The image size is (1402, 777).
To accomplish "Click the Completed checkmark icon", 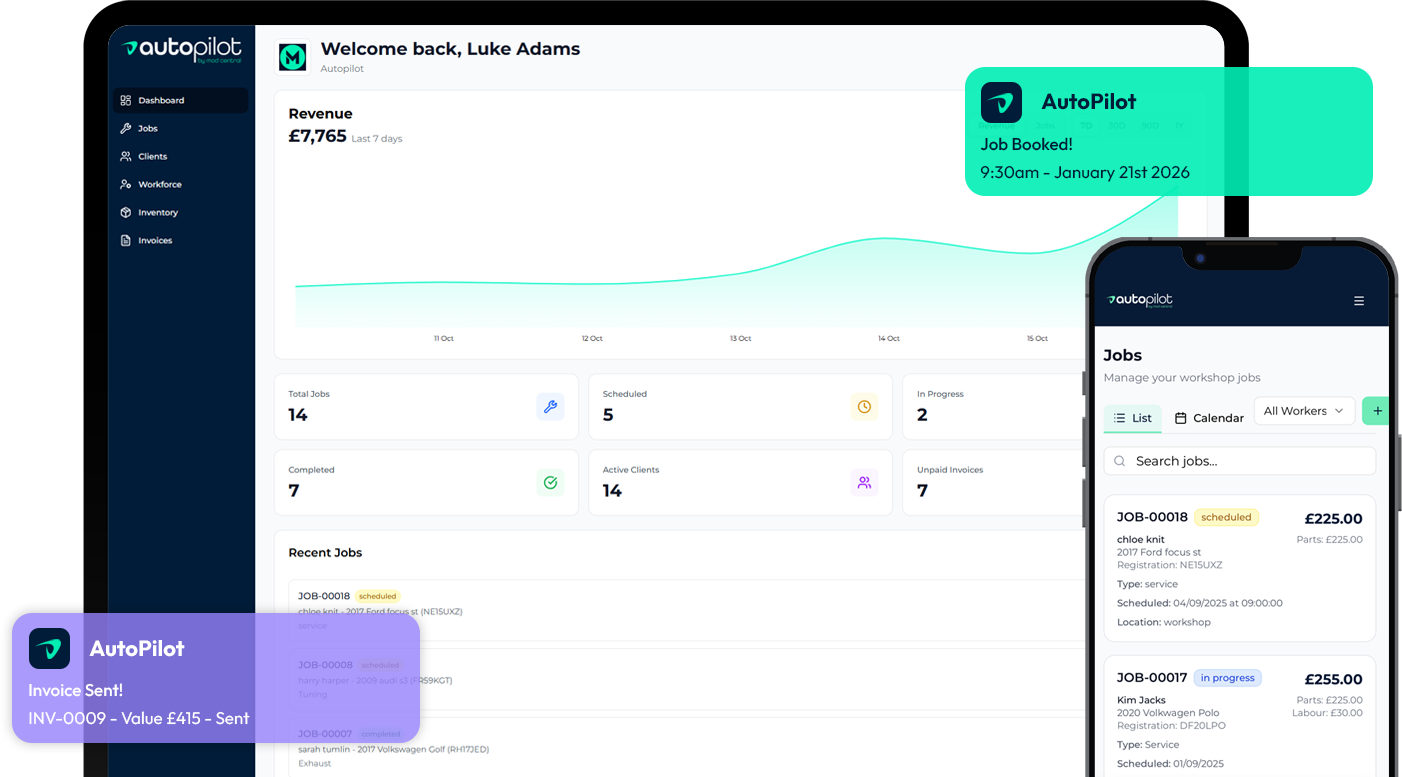I will tap(550, 483).
